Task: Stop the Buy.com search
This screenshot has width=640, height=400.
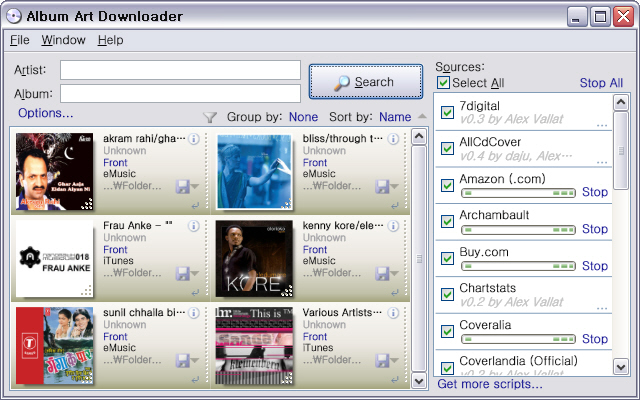Action: (x=595, y=266)
